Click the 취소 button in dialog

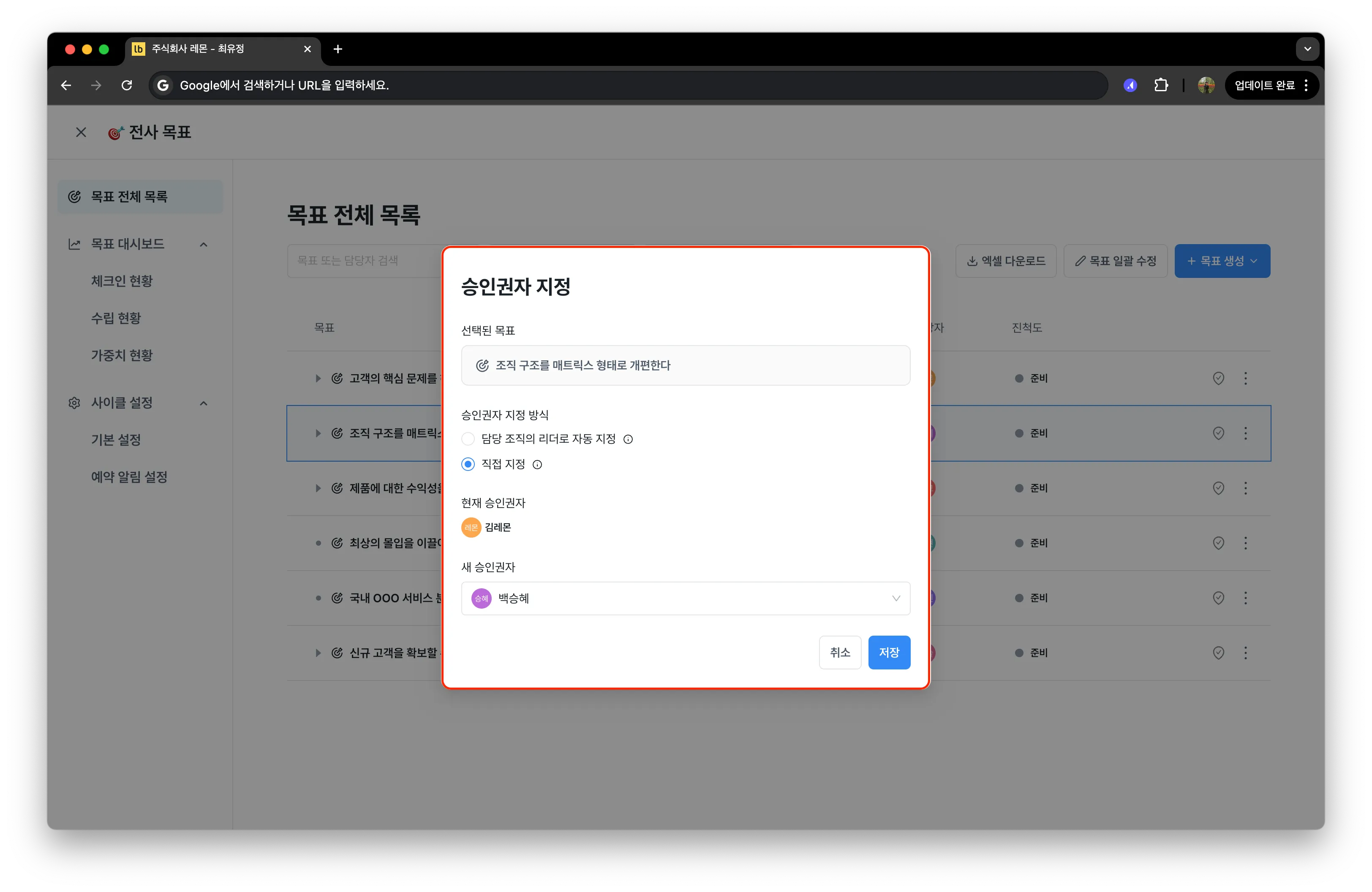coord(840,652)
